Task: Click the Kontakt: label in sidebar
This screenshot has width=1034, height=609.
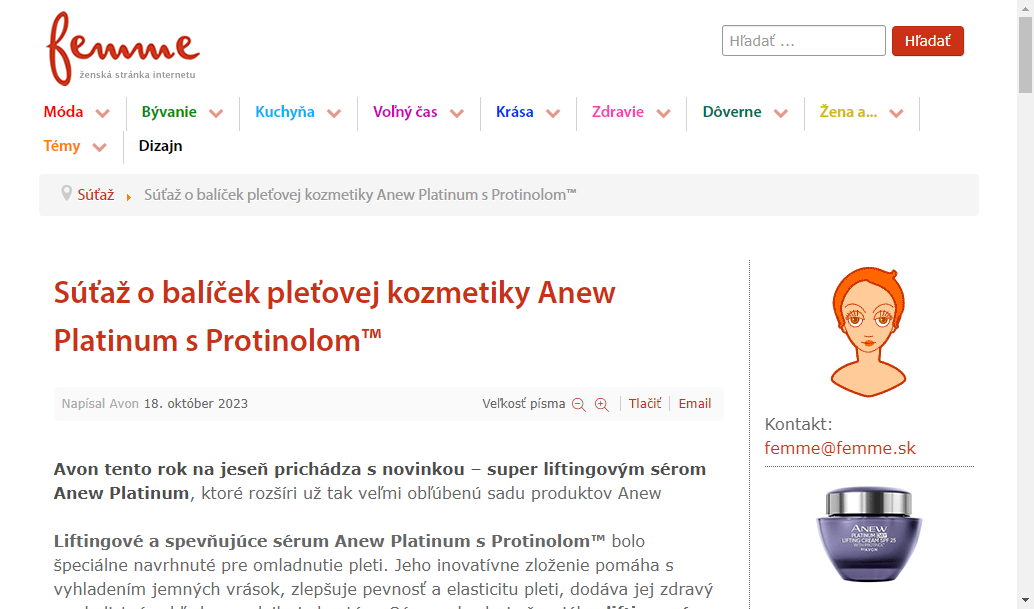Action: (x=799, y=424)
